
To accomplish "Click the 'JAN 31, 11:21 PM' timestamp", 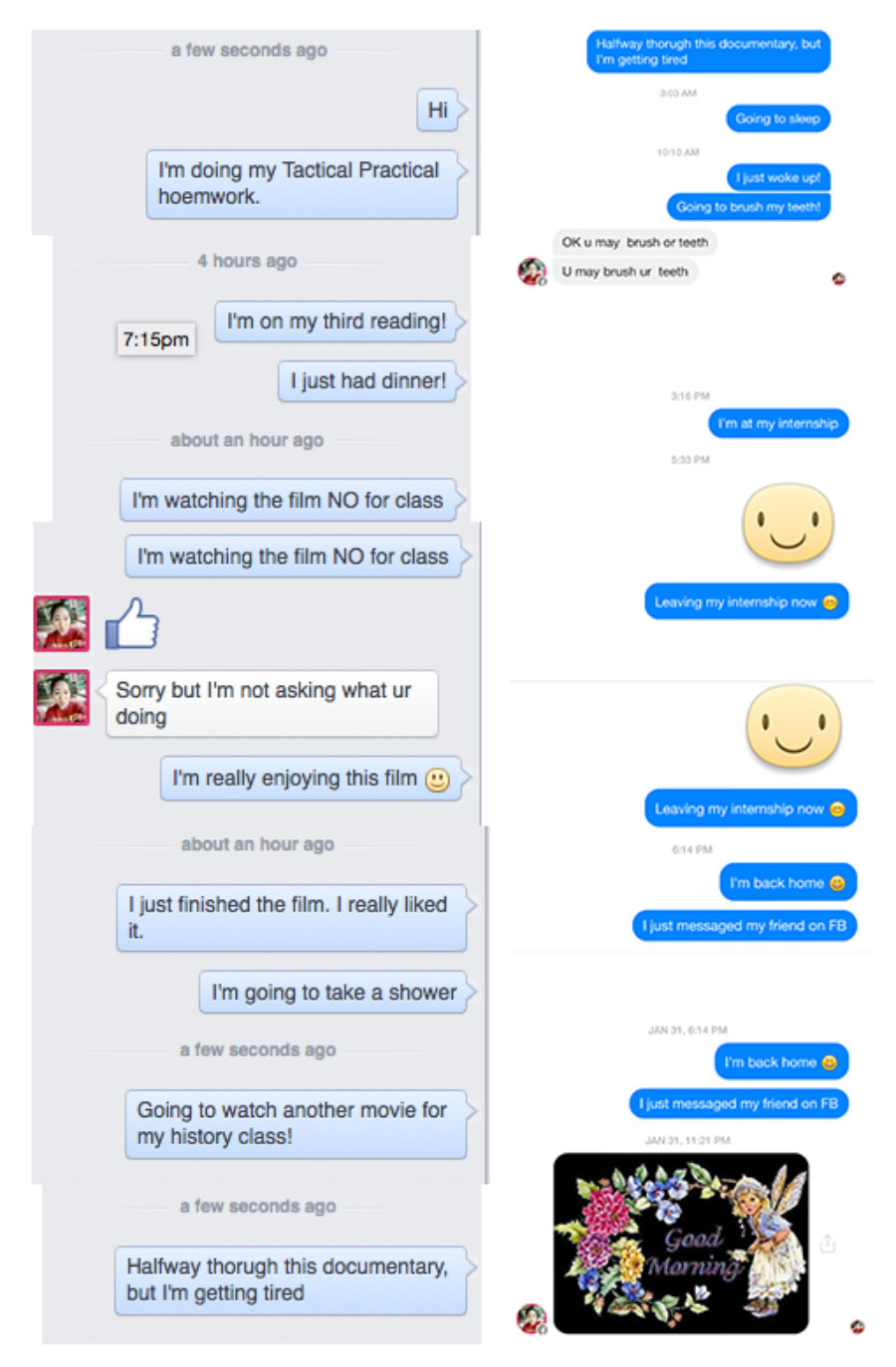I will point(687,1140).
